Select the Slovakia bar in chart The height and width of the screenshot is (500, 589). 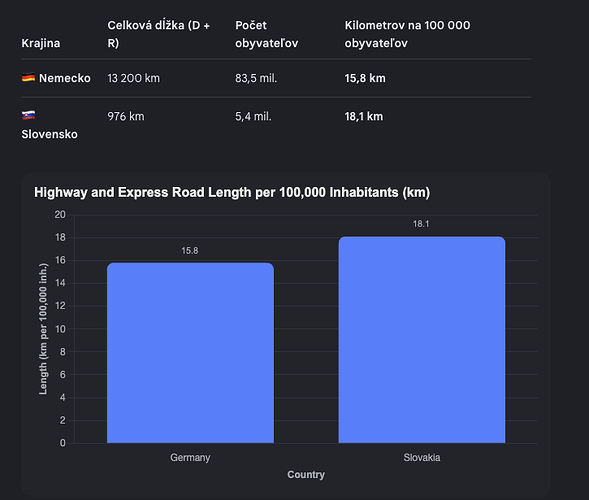tap(422, 340)
